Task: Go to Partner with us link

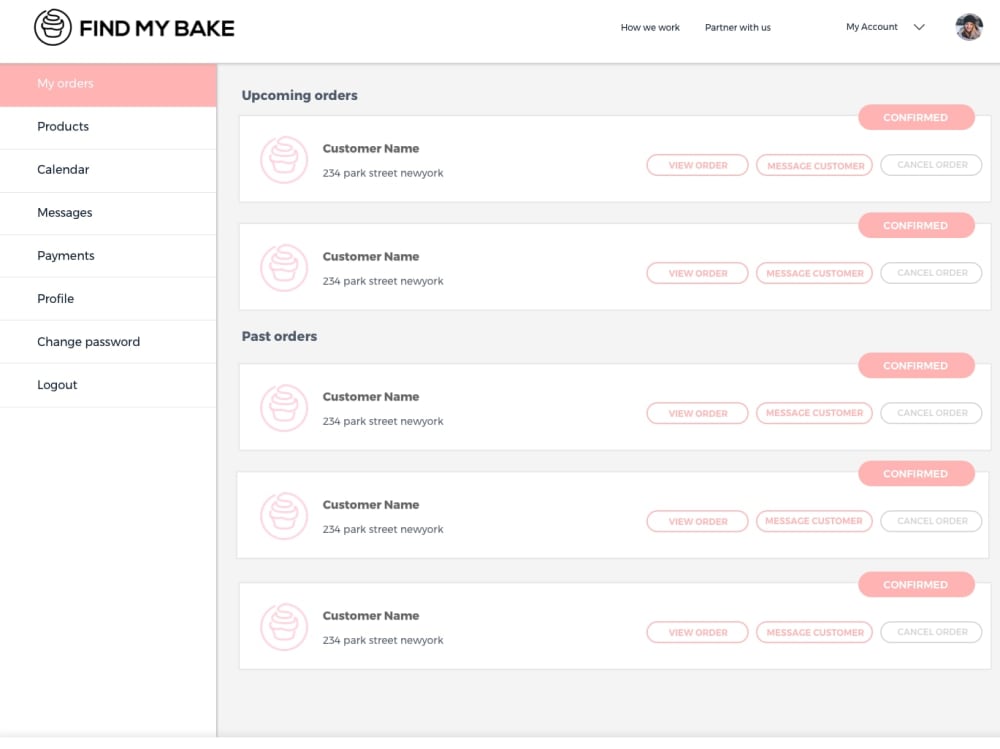Action: click(737, 27)
